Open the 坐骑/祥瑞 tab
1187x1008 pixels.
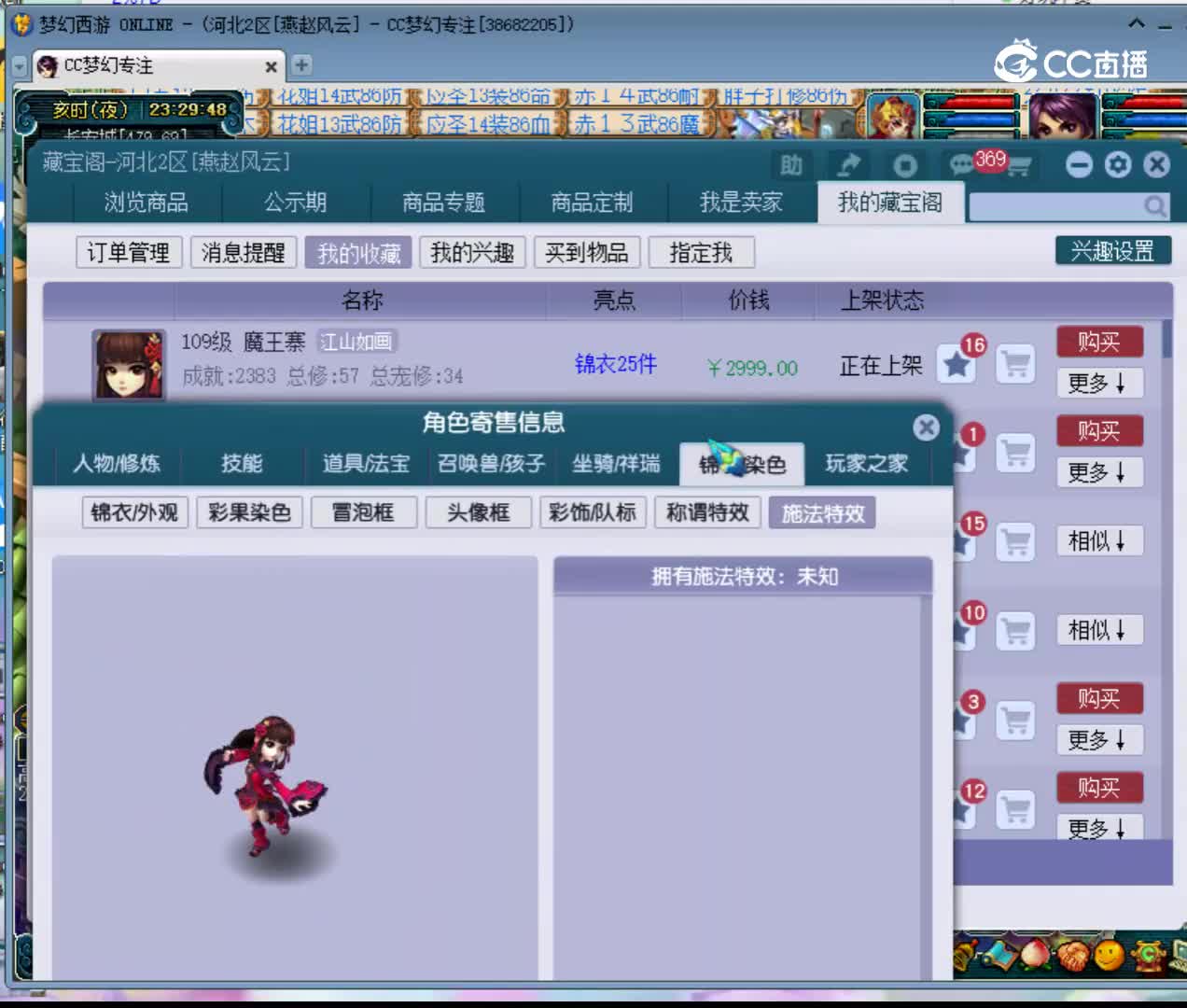tap(616, 464)
